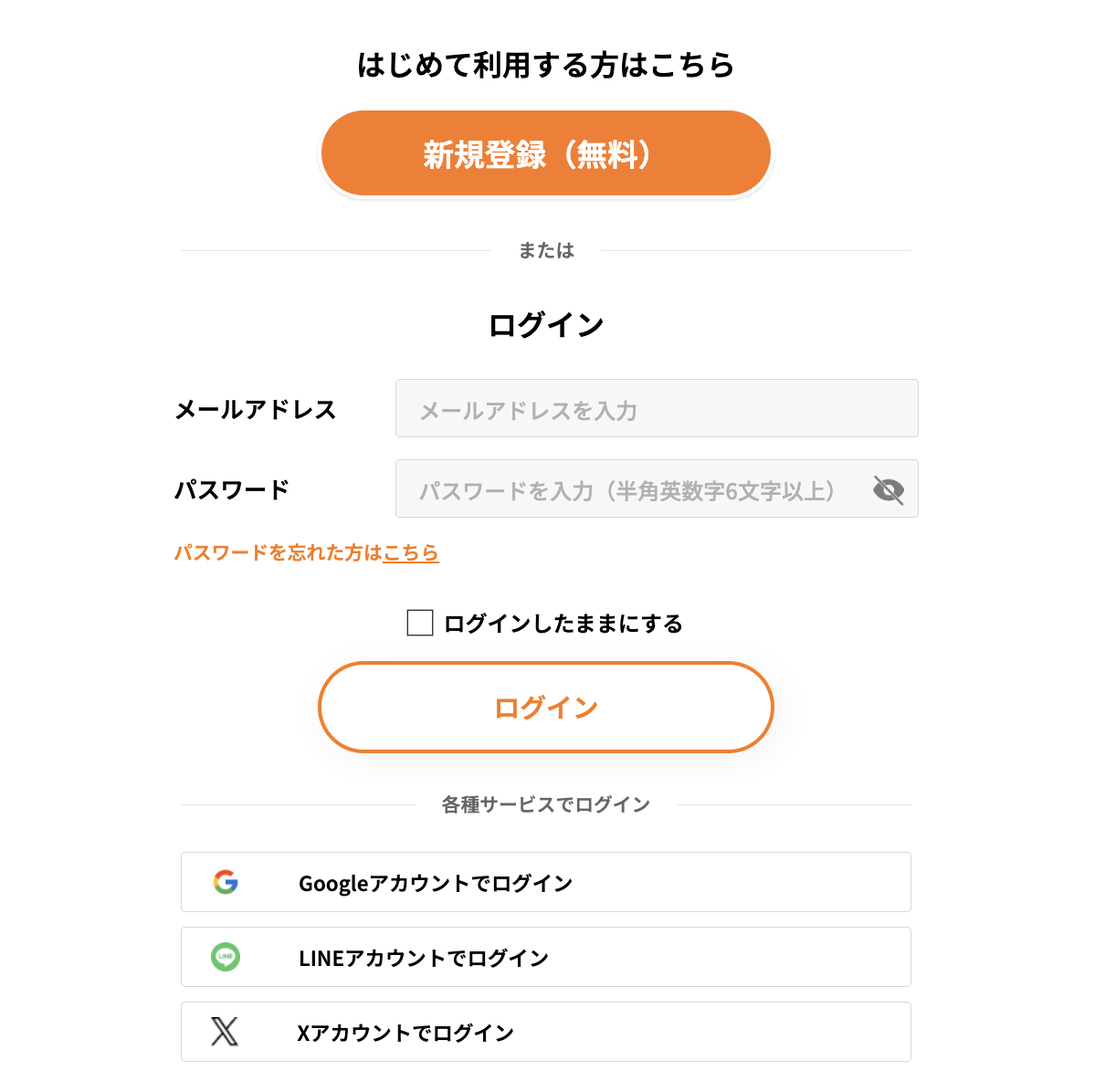Viewport: 1105px width, 1092px height.
Task: Click the はじめて利用する方はこちら heading
Action: pos(546,65)
